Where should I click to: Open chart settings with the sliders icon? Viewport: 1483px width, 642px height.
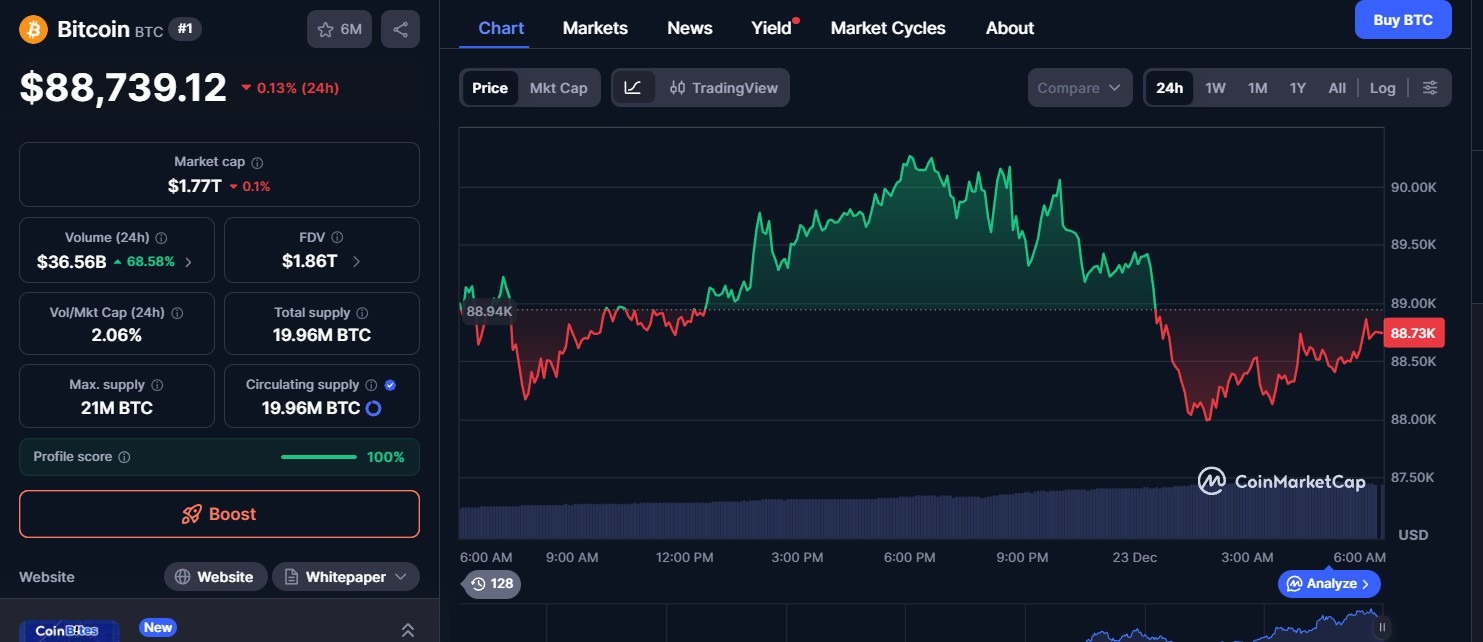[1430, 87]
